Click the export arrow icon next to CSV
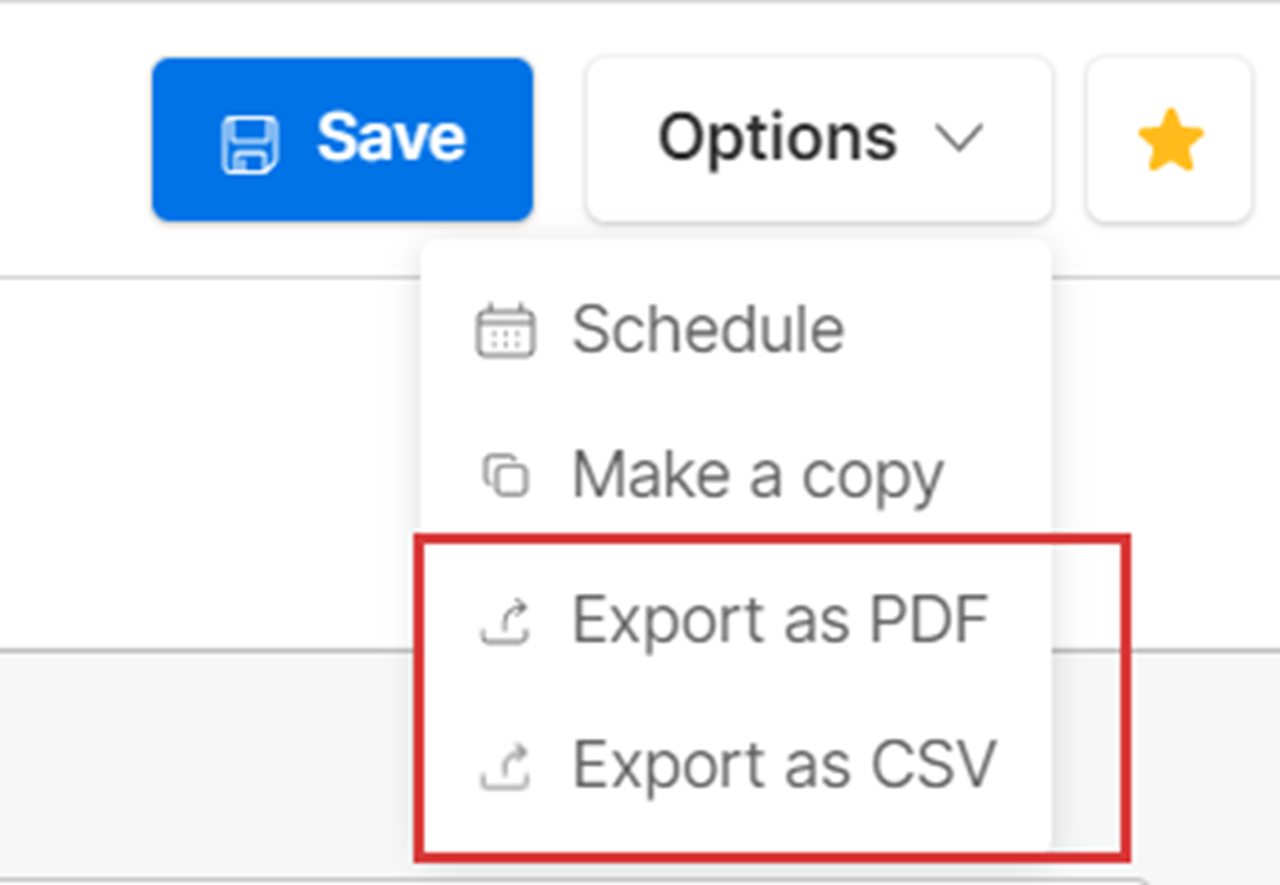Viewport: 1280px width, 885px height. 505,766
